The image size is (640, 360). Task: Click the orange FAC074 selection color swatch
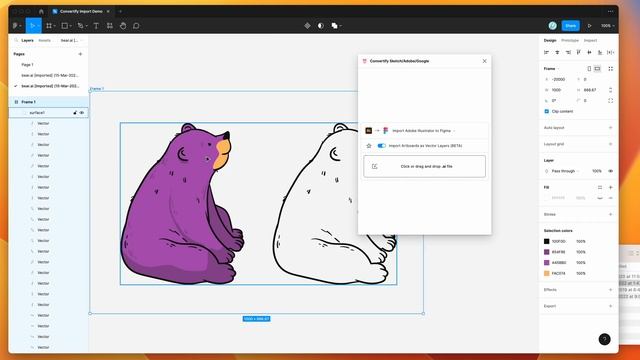click(547, 273)
